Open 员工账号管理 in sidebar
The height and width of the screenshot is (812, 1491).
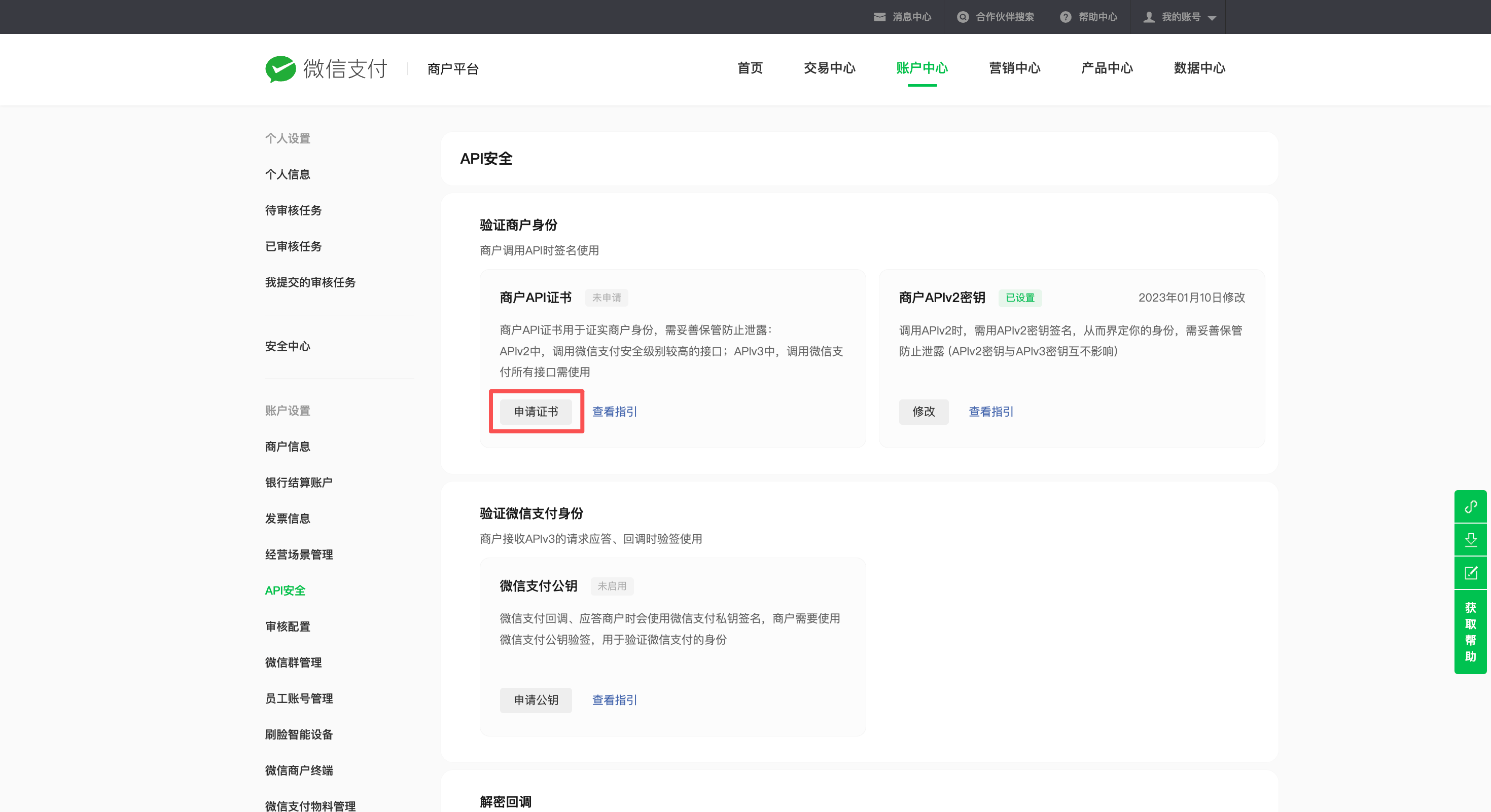(299, 698)
